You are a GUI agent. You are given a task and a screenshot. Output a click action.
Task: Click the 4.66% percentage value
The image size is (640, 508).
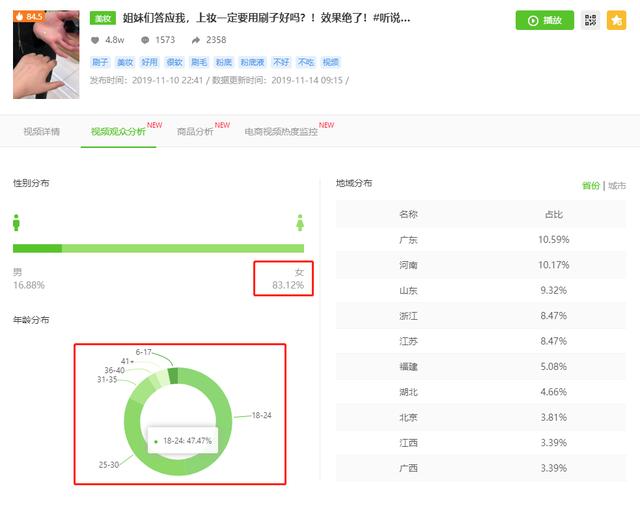pyautogui.click(x=553, y=392)
